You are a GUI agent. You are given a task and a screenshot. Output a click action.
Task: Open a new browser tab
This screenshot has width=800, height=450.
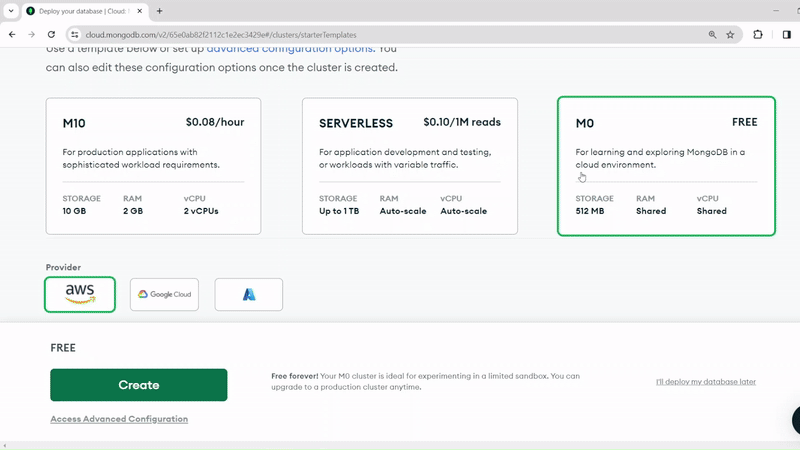coord(159,11)
